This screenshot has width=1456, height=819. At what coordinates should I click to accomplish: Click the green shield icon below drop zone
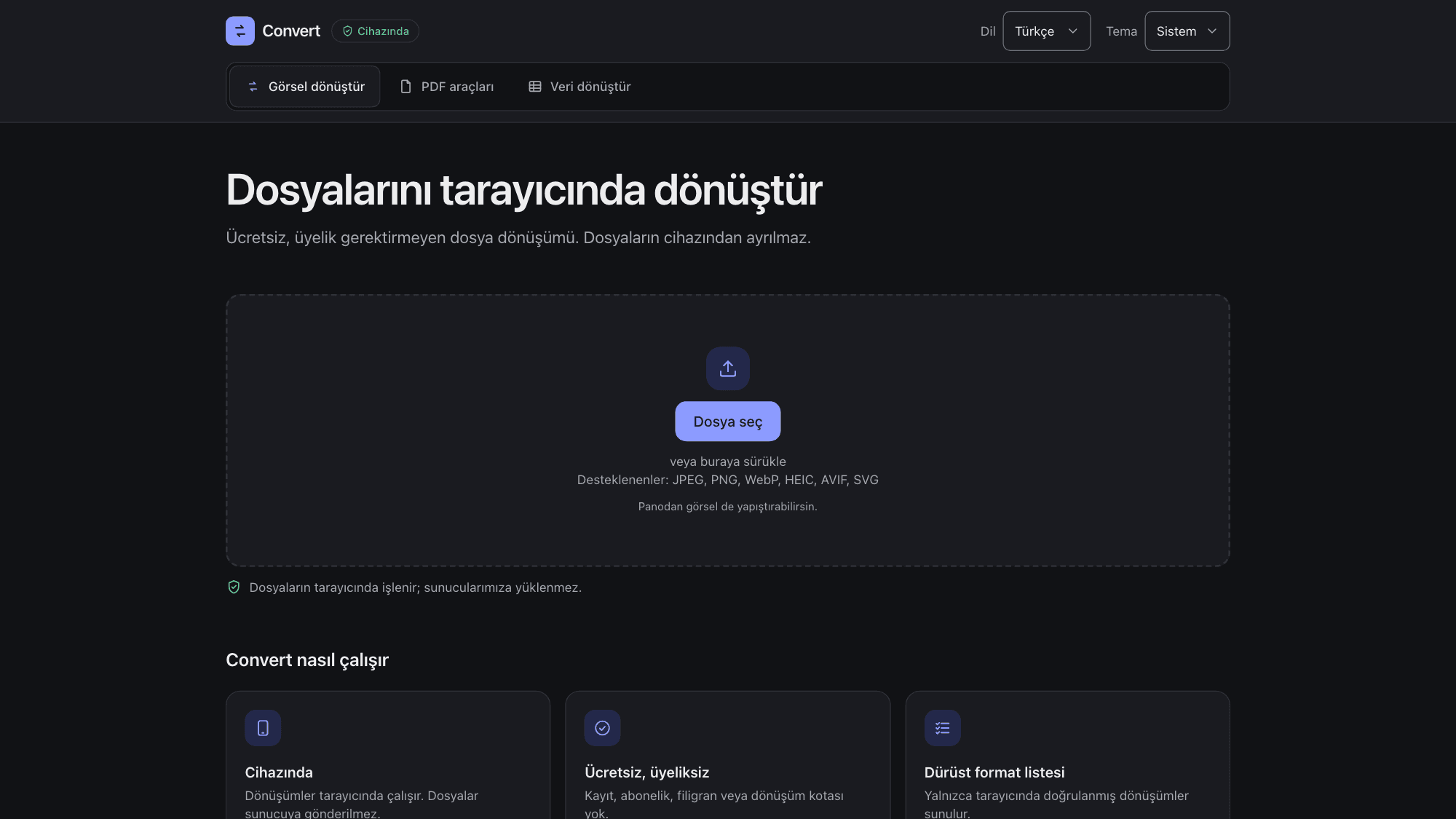[x=234, y=587]
